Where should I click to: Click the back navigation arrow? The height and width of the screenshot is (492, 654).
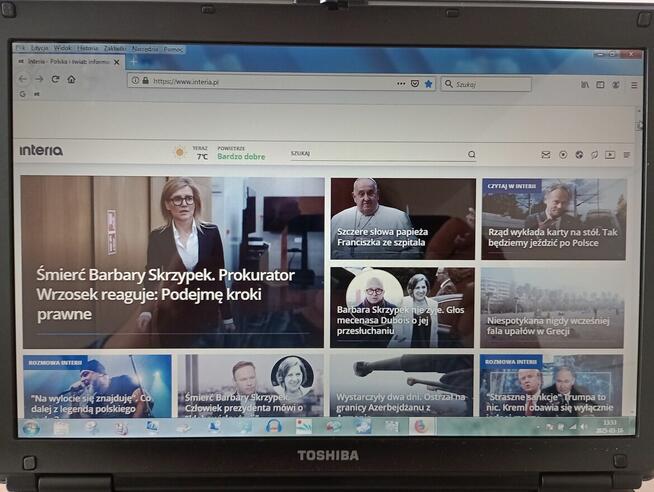23,79
